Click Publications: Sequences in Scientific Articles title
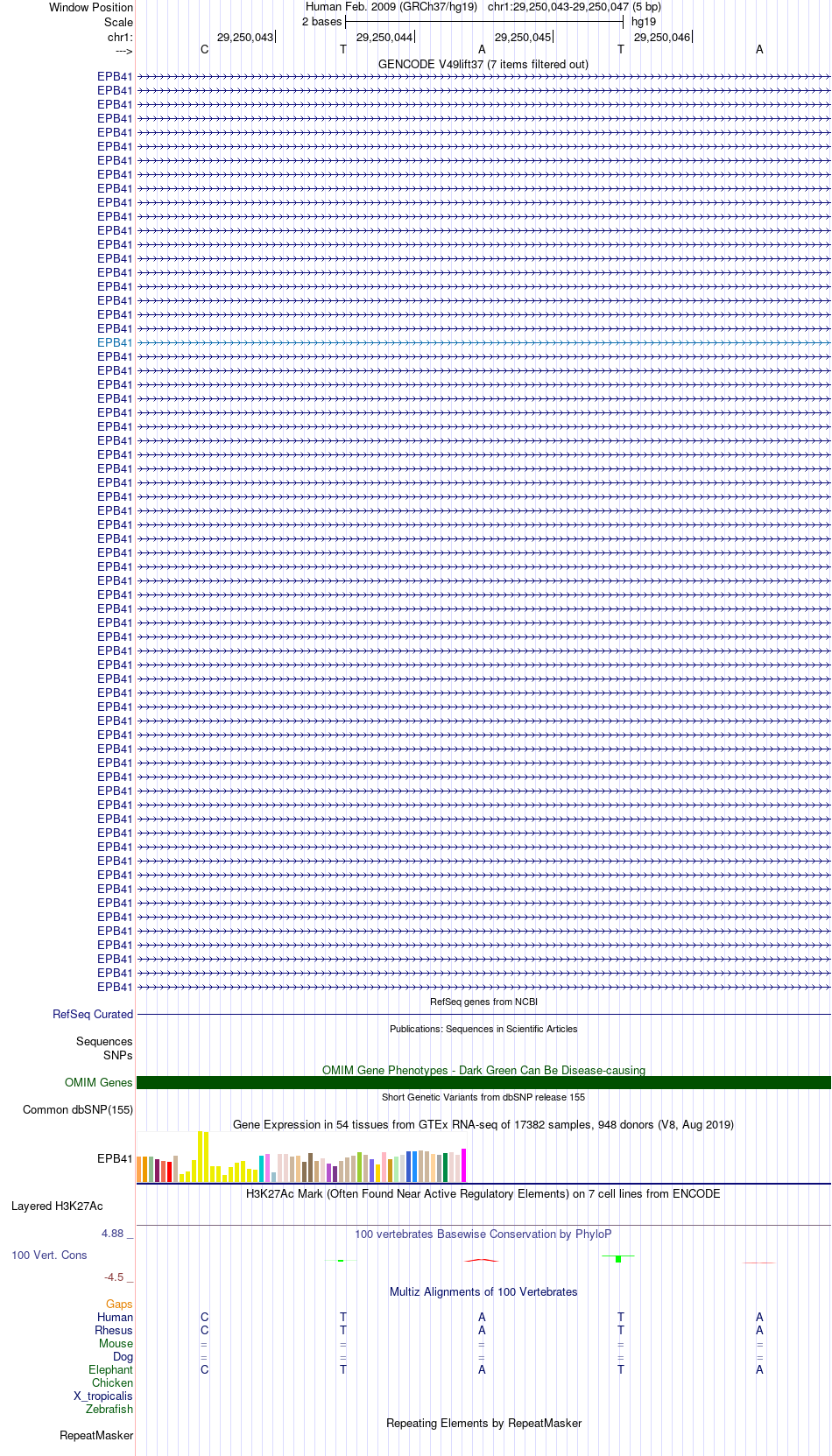This screenshot has height=1456, width=832. (x=483, y=1029)
